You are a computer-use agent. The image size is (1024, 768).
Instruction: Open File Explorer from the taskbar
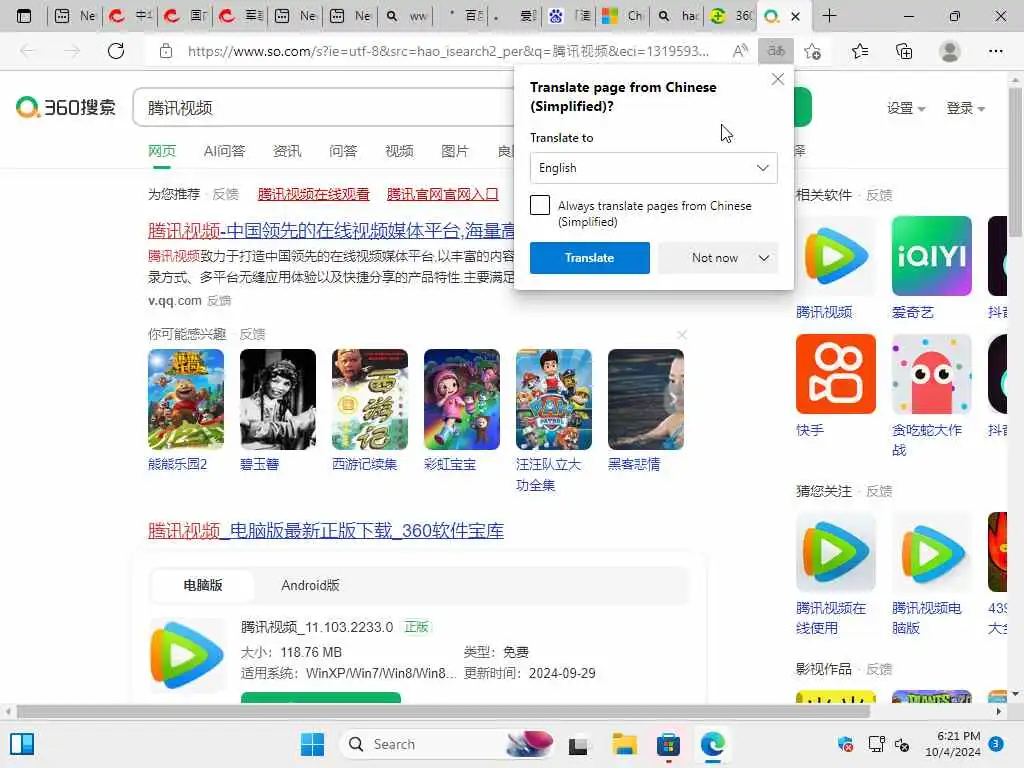click(624, 744)
